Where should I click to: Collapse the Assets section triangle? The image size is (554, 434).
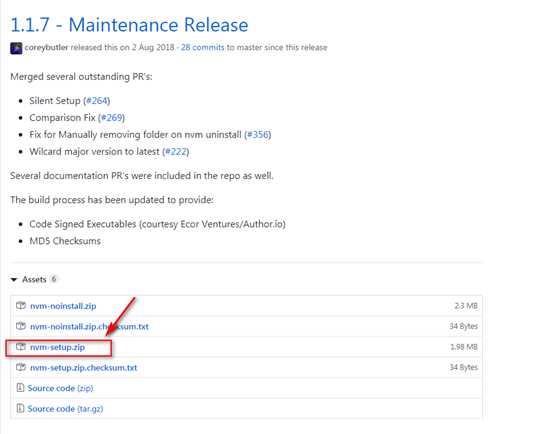[14, 280]
